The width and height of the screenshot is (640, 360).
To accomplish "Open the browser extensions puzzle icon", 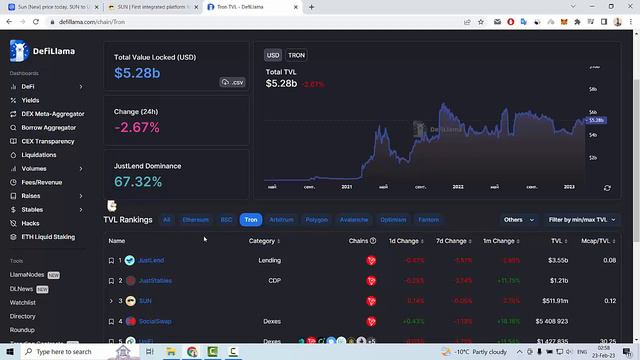I will (x=577, y=22).
